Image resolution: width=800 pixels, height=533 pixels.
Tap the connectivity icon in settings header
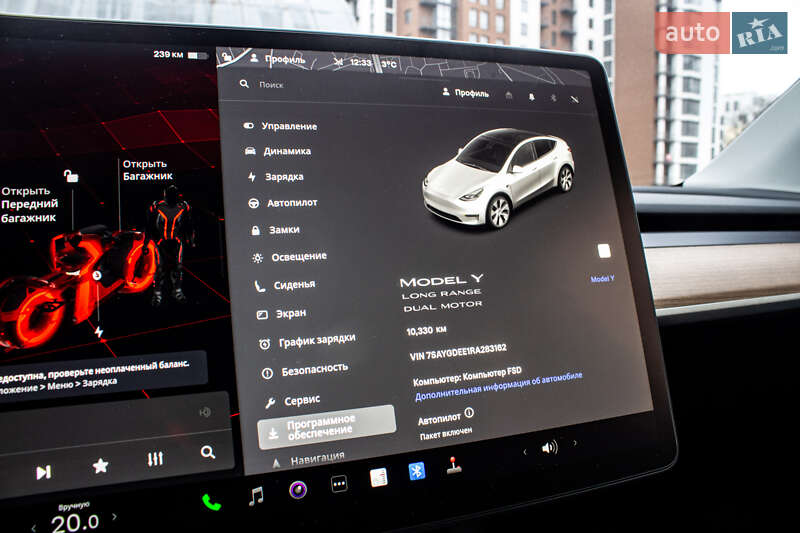[575, 99]
